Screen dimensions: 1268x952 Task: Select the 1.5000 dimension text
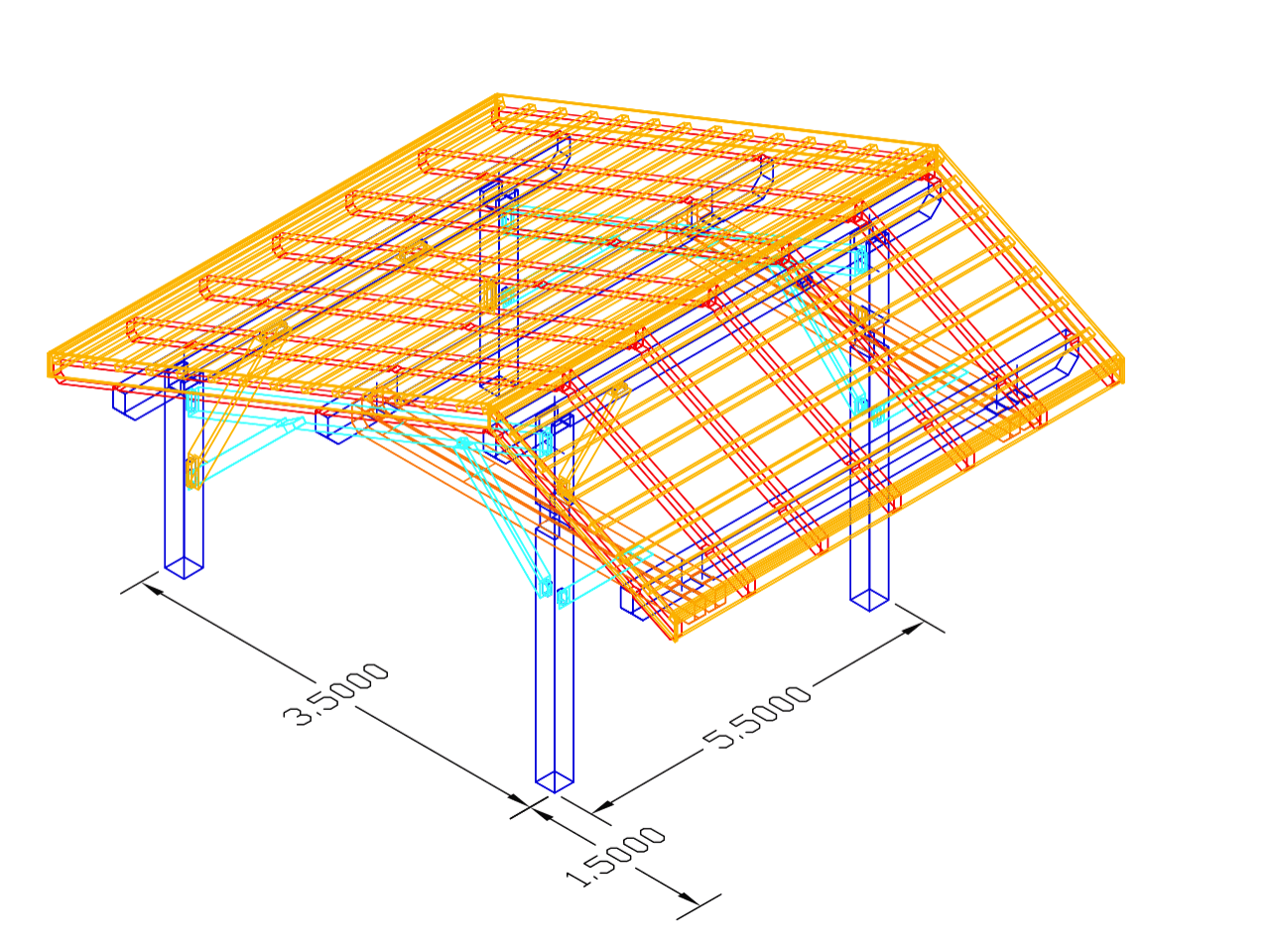(x=615, y=858)
